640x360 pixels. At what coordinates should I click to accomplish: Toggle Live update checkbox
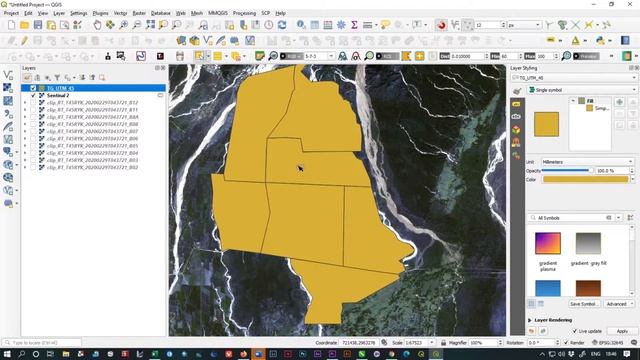pyautogui.click(x=575, y=331)
